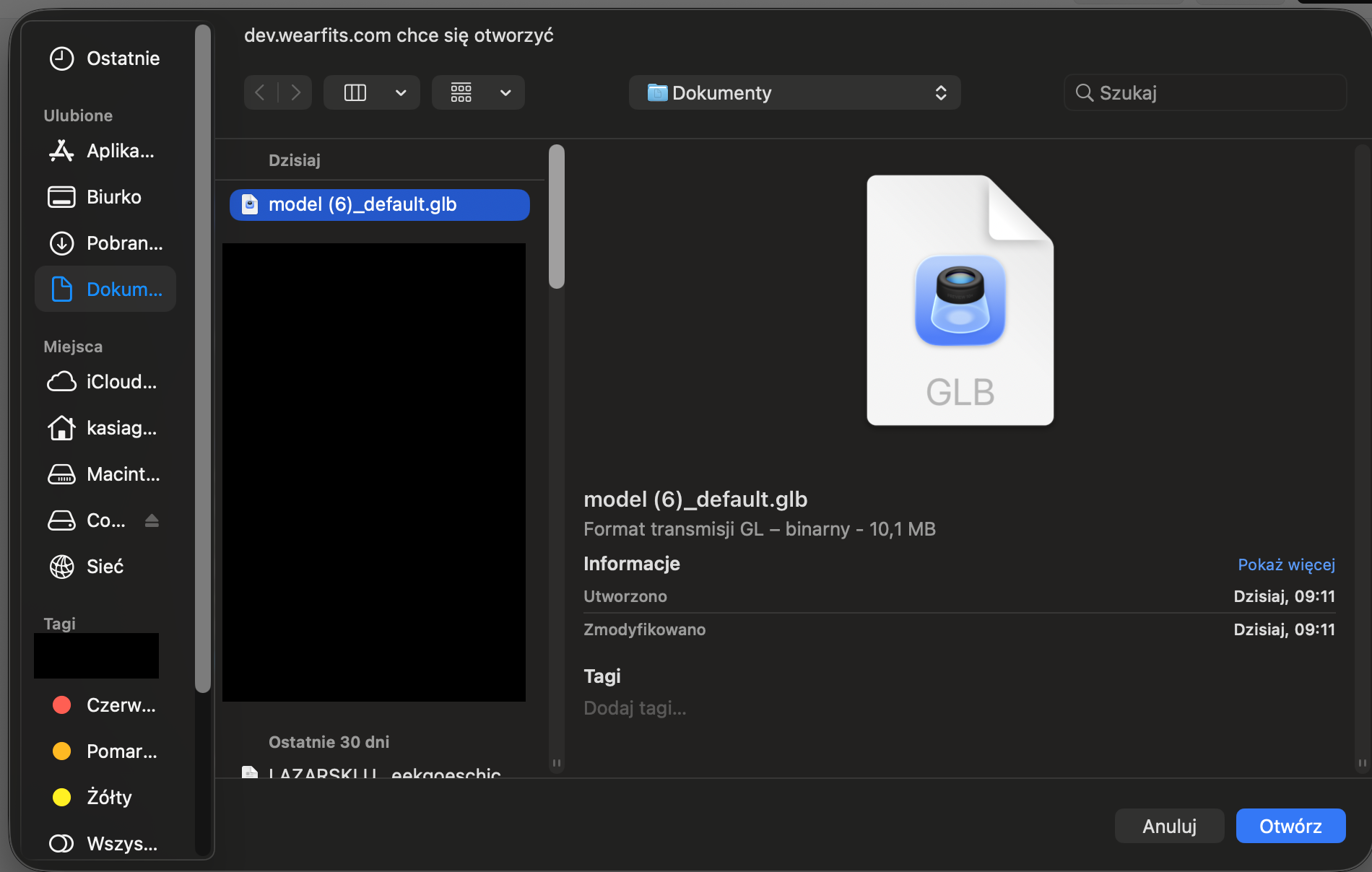Click the Ostatnie clock icon in sidebar

click(62, 58)
